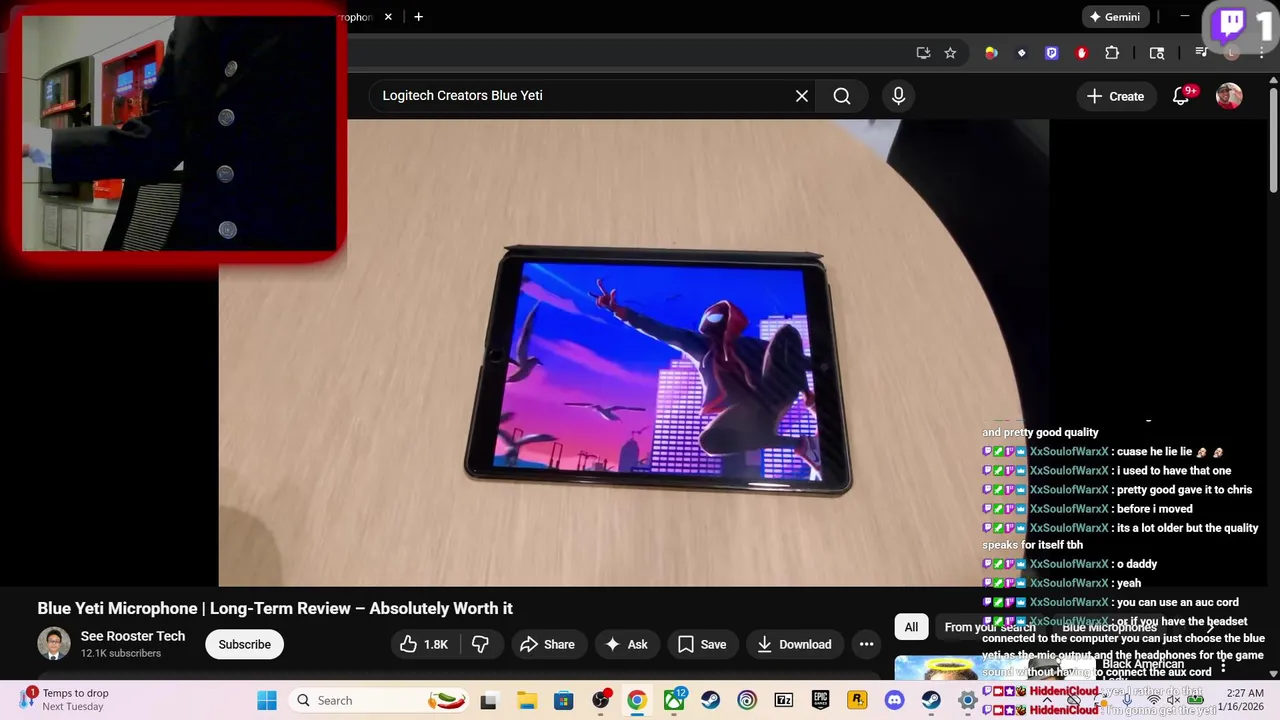Start voice search with the microphone
Image resolution: width=1280 pixels, height=720 pixels.
898,96
